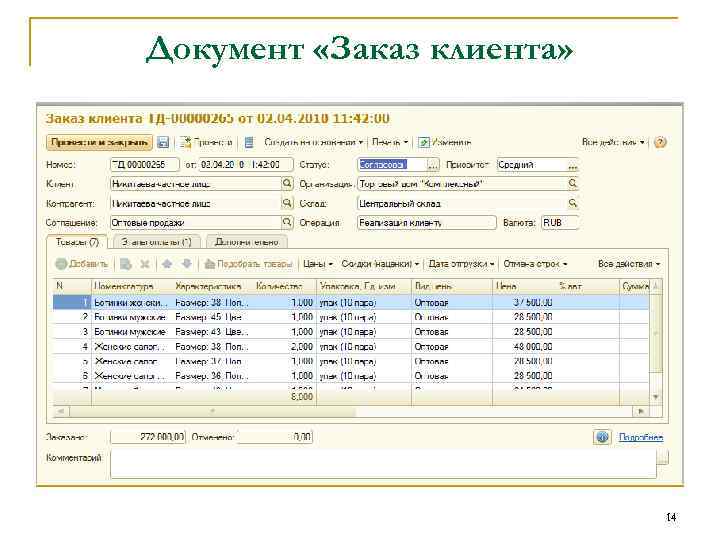The width and height of the screenshot is (720, 540).
Task: Click the blue info icon near Подробнее
Action: point(602,437)
